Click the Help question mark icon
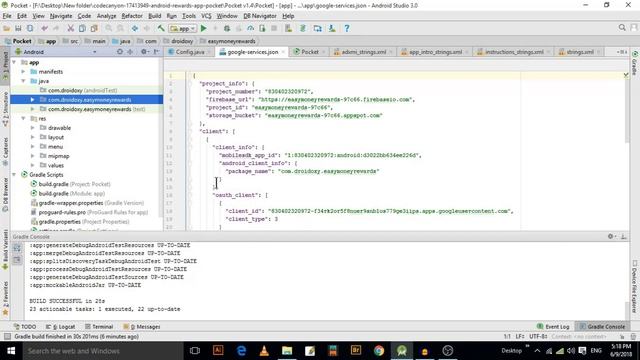The height and width of the screenshot is (360, 640). click(347, 29)
